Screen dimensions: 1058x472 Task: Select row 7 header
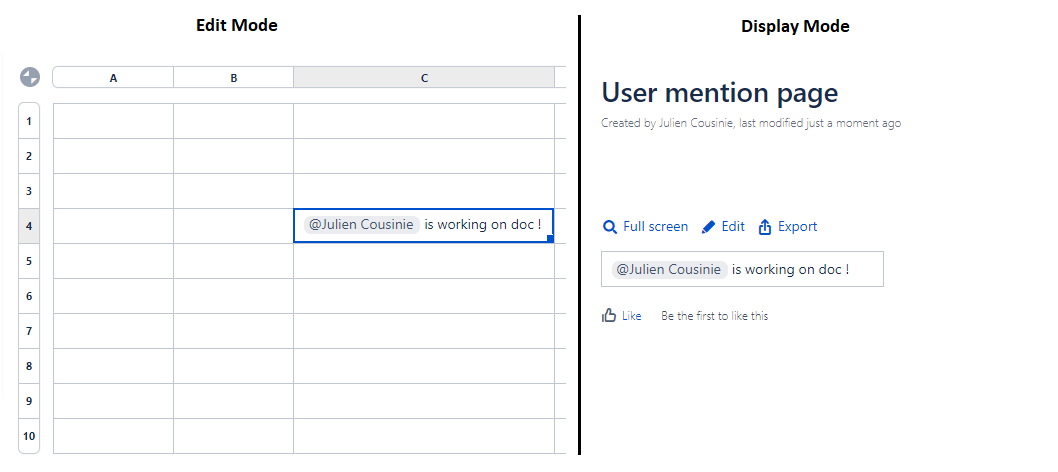pos(29,331)
